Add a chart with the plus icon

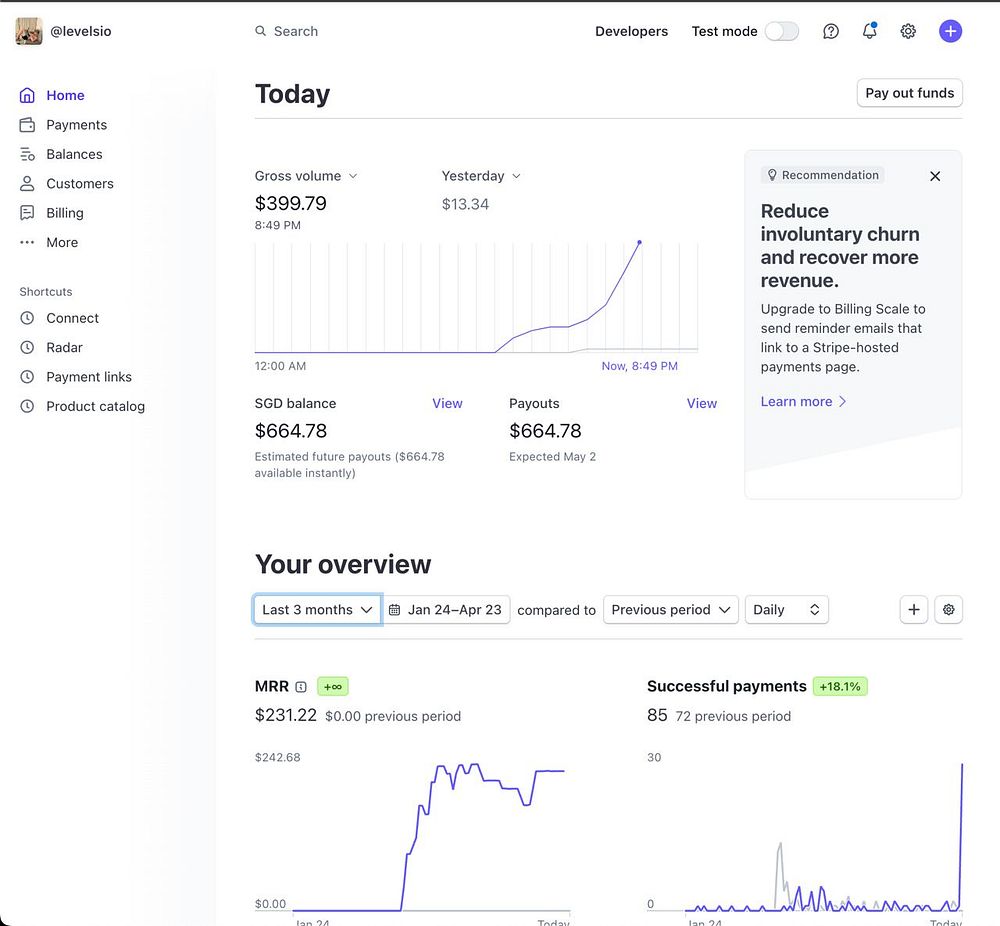(x=913, y=609)
